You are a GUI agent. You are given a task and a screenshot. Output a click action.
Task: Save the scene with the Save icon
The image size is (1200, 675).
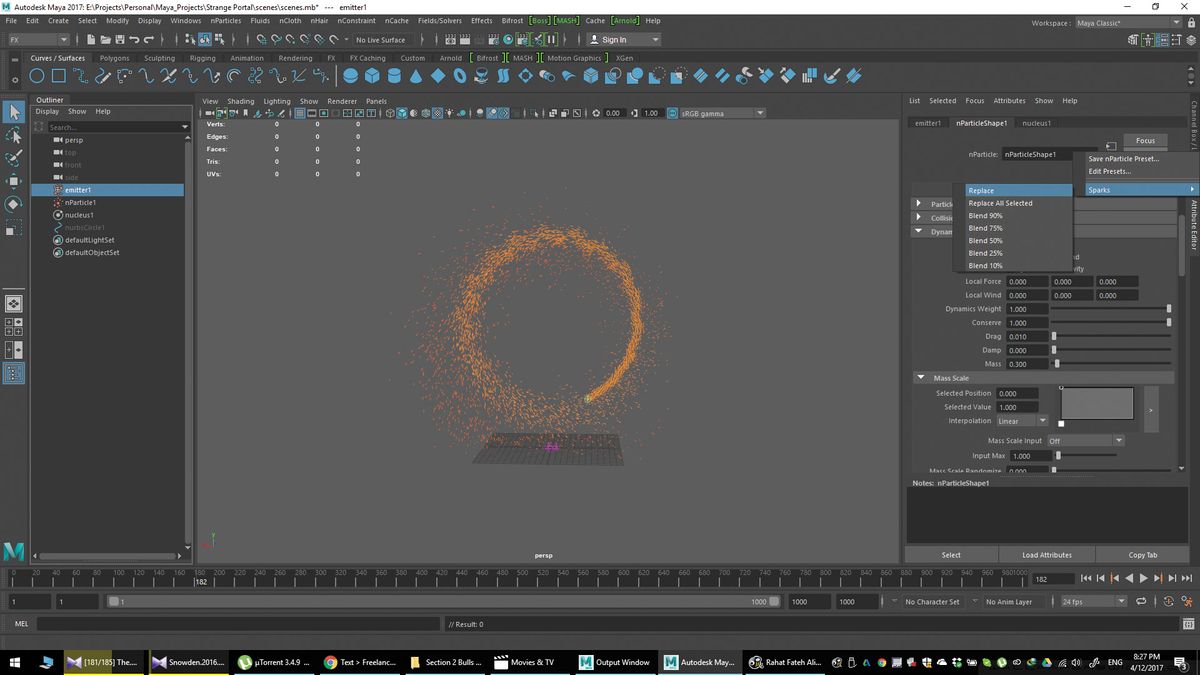pos(119,40)
